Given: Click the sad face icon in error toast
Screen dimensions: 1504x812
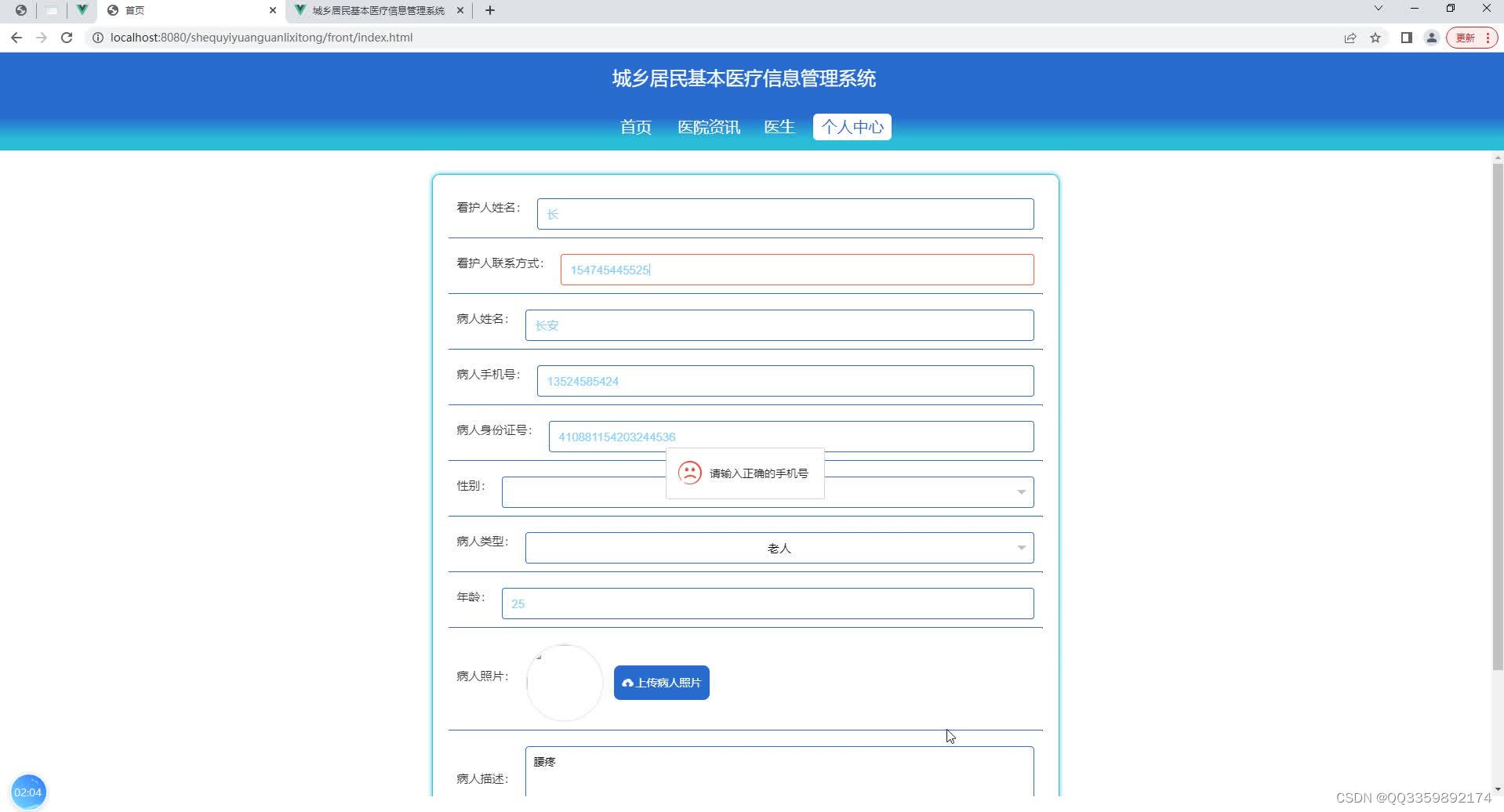Looking at the screenshot, I should pos(690,473).
